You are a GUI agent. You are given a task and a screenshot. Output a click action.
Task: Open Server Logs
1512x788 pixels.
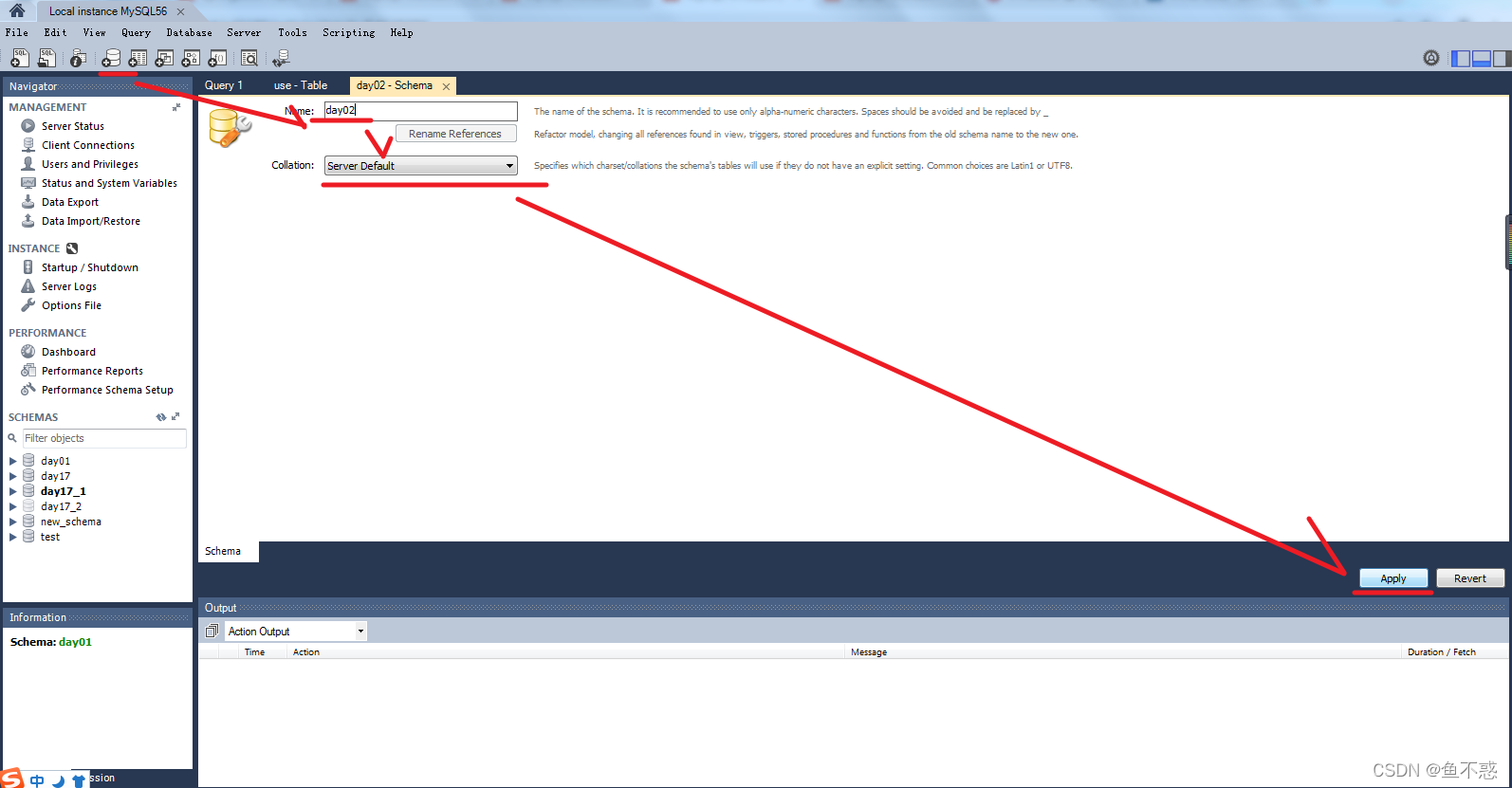69,286
